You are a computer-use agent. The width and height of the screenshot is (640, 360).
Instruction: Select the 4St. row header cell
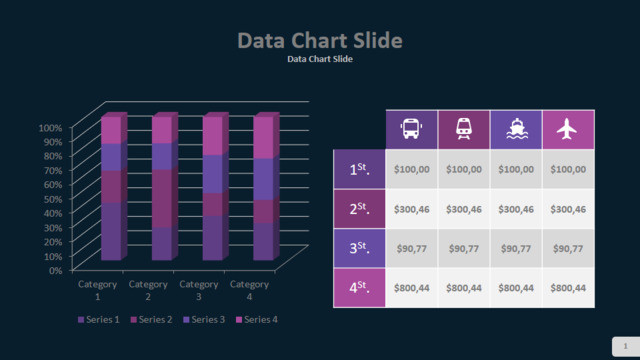[x=360, y=288]
